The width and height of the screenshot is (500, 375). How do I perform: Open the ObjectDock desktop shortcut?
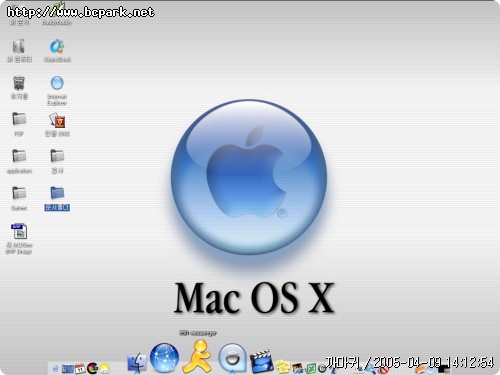[57, 46]
